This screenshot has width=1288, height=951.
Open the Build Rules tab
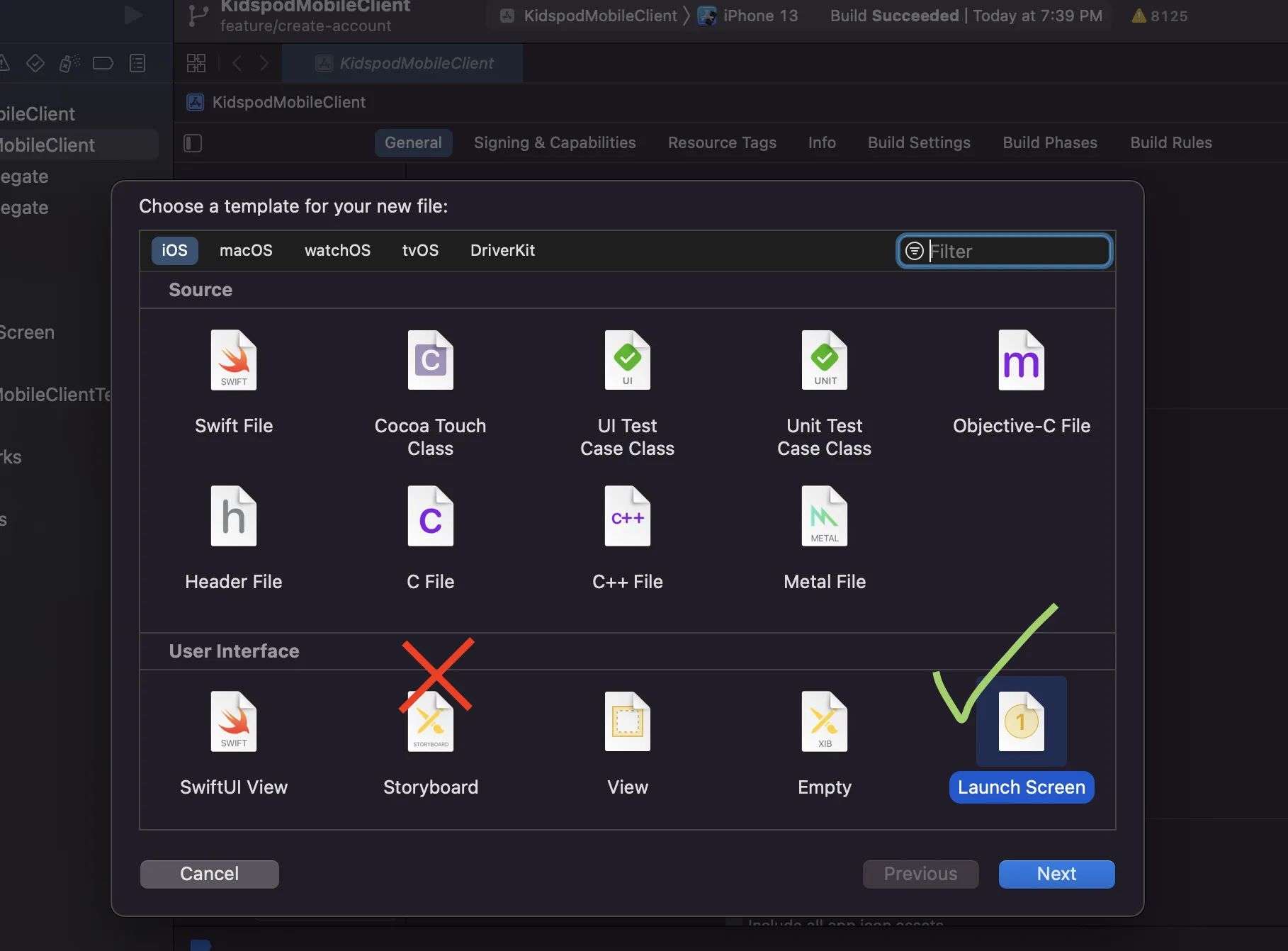(1171, 142)
